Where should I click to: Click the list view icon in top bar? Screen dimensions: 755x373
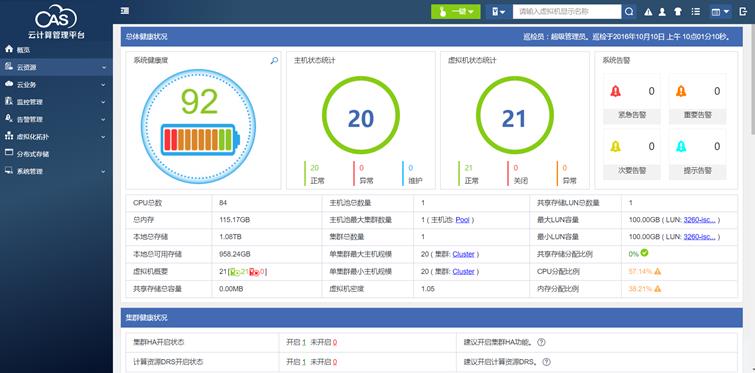tap(695, 12)
